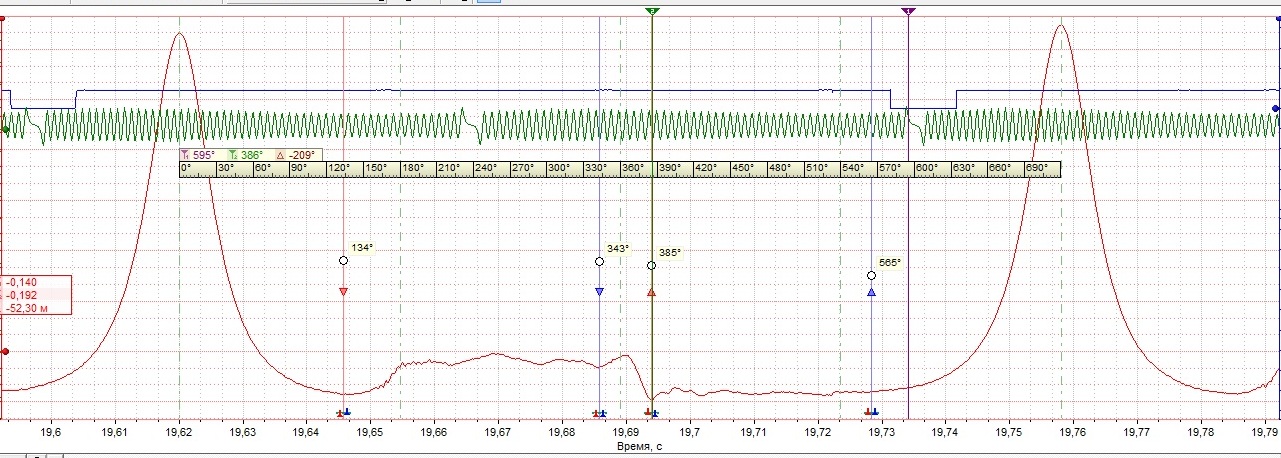Image resolution: width=1281 pixels, height=458 pixels.
Task: Click the 19,79 tick label on the time axis
Action: 1264,433
